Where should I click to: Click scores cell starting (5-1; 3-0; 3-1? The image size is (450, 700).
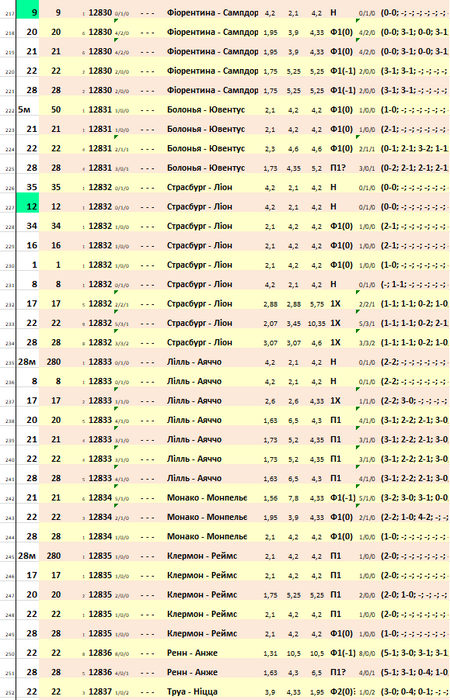pyautogui.click(x=415, y=653)
